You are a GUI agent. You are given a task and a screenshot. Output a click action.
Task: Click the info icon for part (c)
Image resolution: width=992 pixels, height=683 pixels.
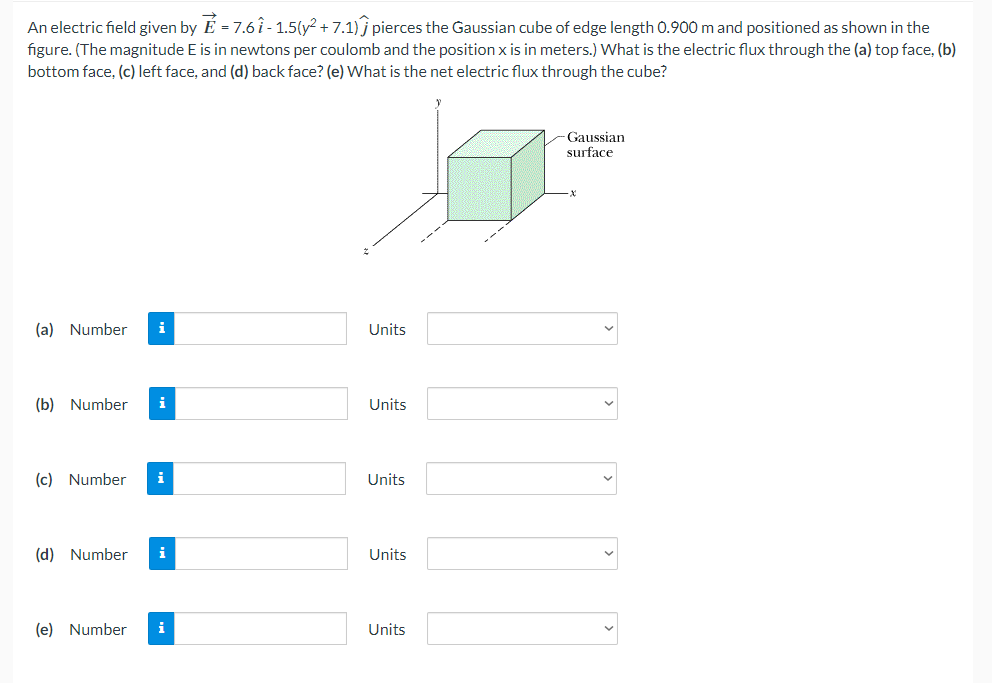pos(161,478)
